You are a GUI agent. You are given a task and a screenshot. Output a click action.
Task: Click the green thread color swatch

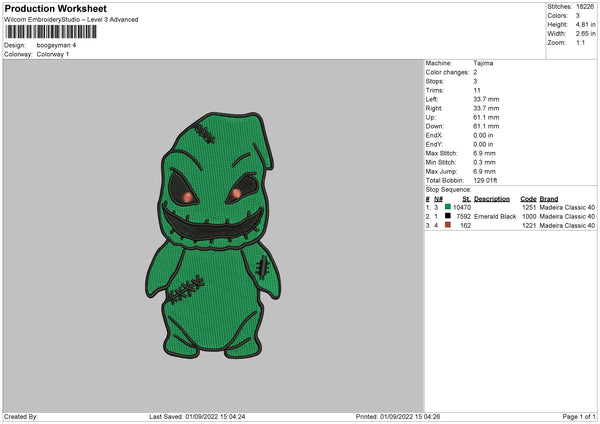[x=449, y=206]
